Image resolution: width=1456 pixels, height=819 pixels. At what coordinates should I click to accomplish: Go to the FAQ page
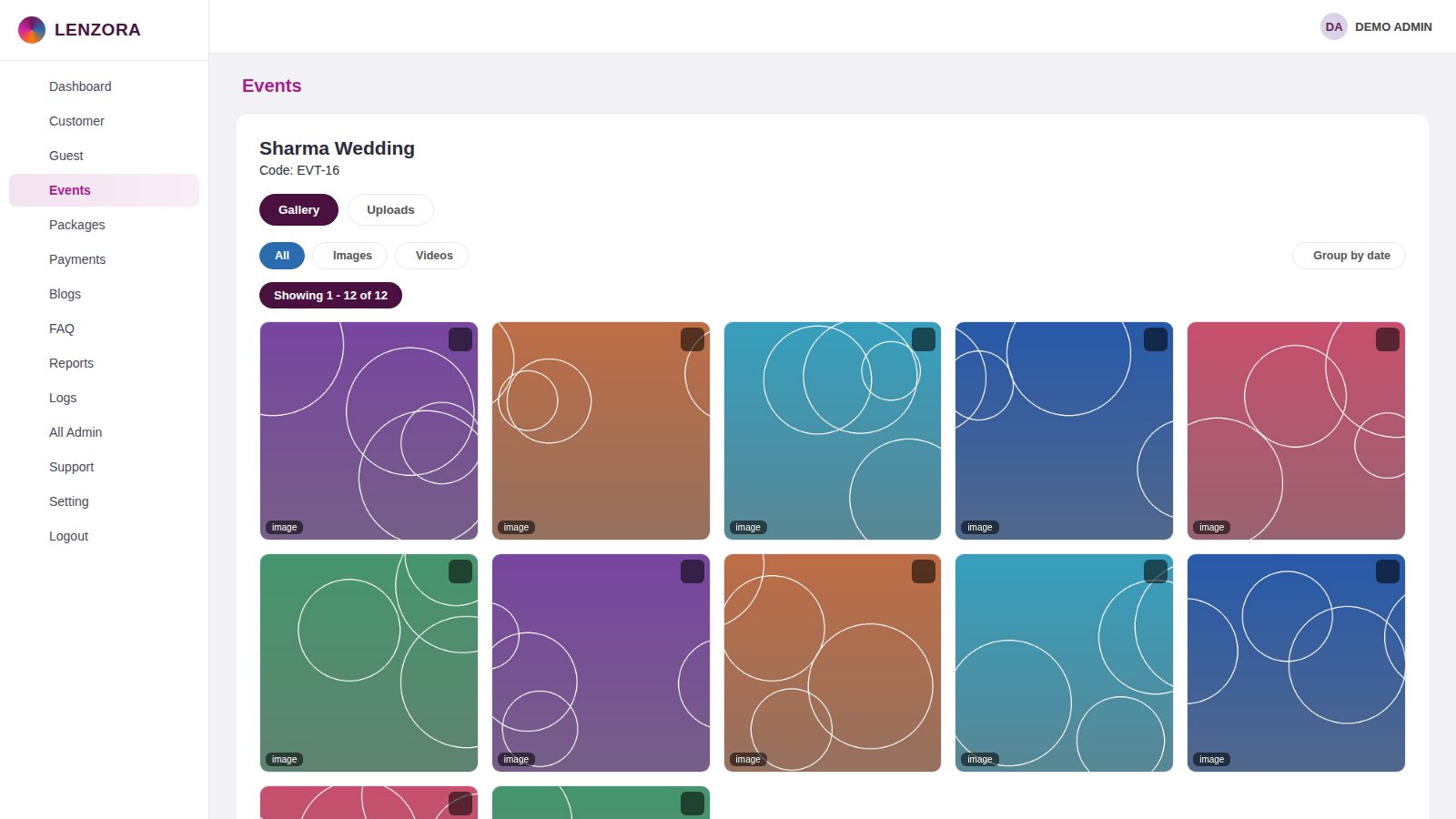[104, 329]
